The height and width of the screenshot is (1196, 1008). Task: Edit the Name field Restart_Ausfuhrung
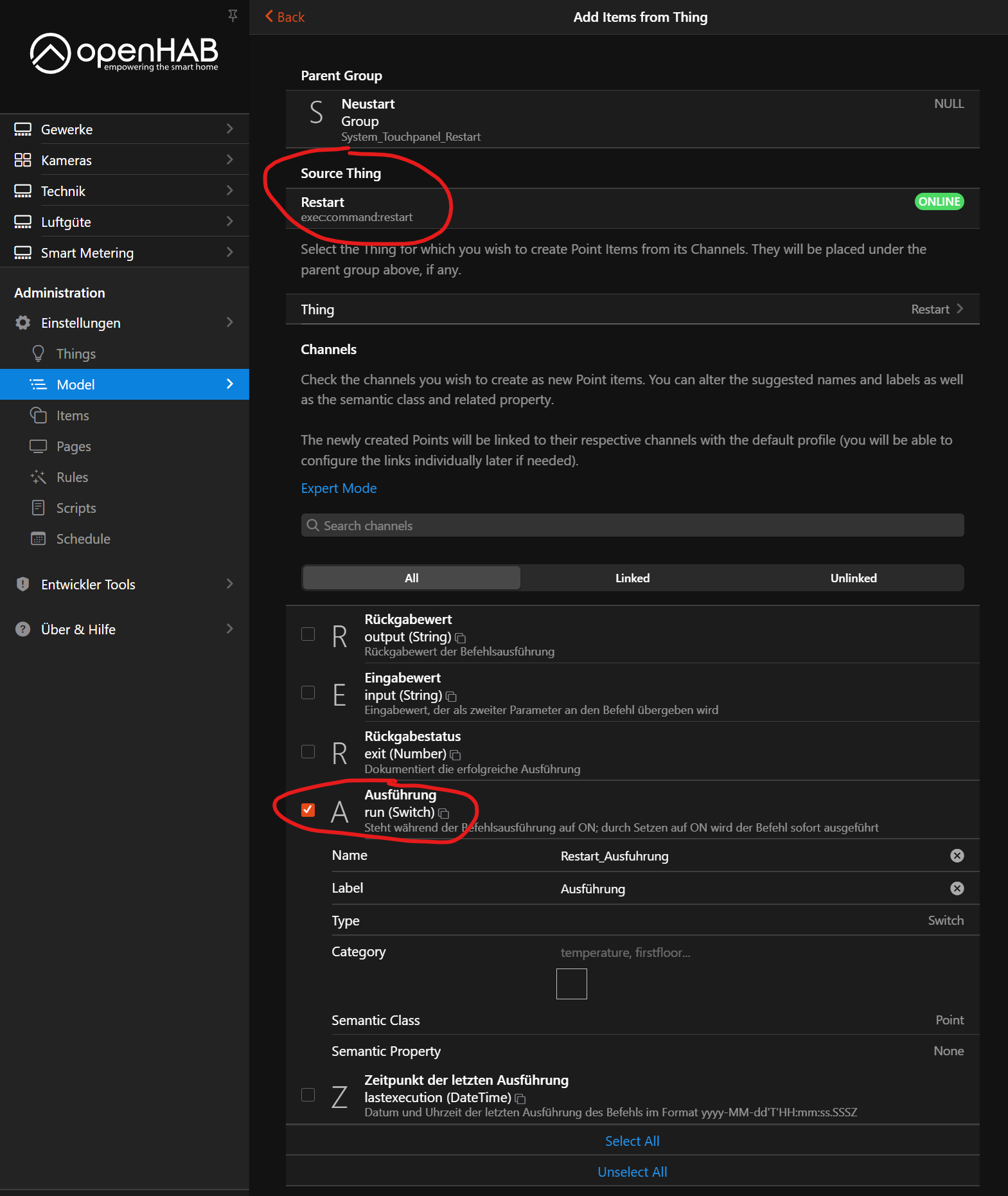[752, 855]
